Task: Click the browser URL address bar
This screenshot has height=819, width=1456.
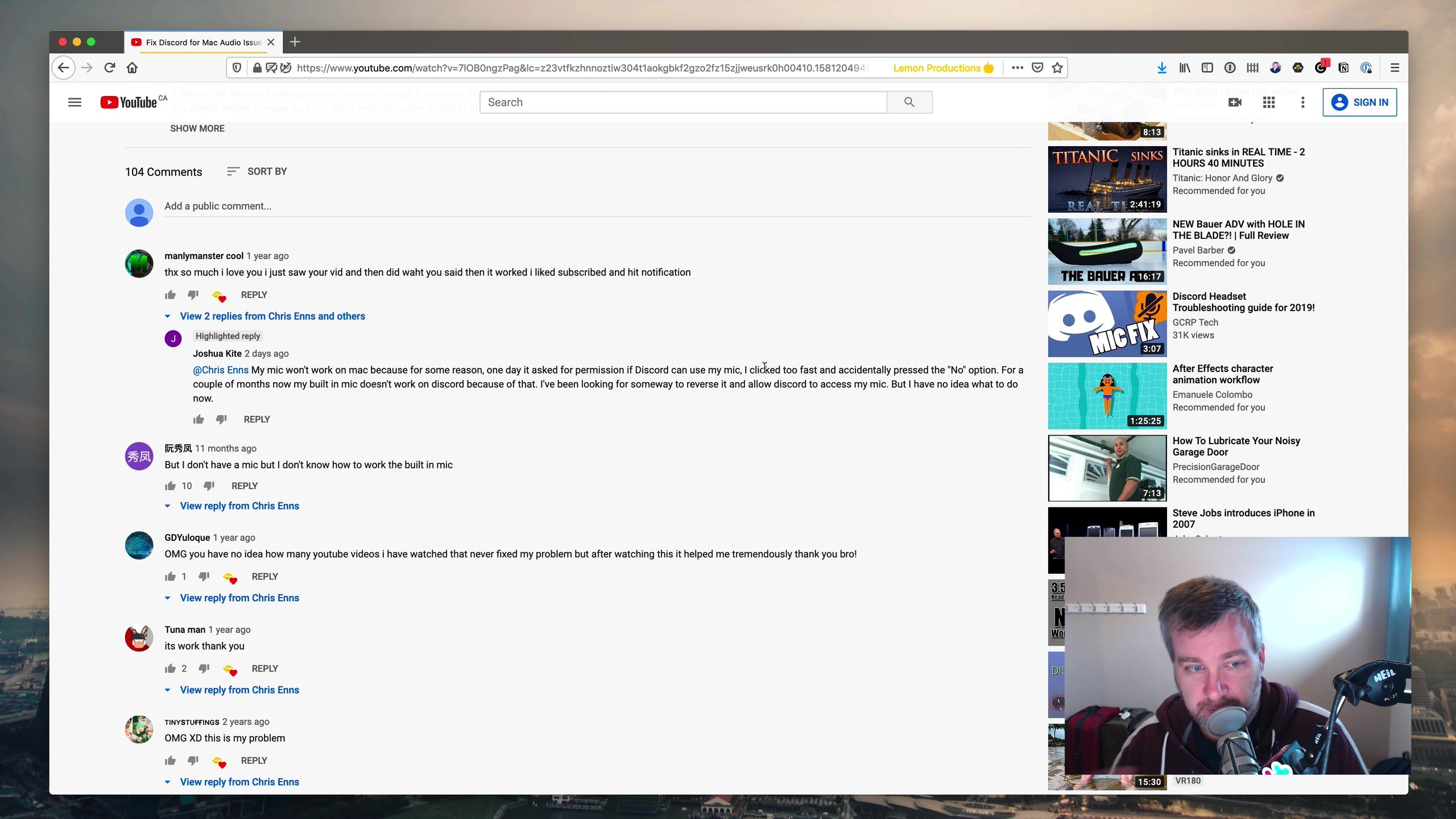Action: tap(580, 68)
